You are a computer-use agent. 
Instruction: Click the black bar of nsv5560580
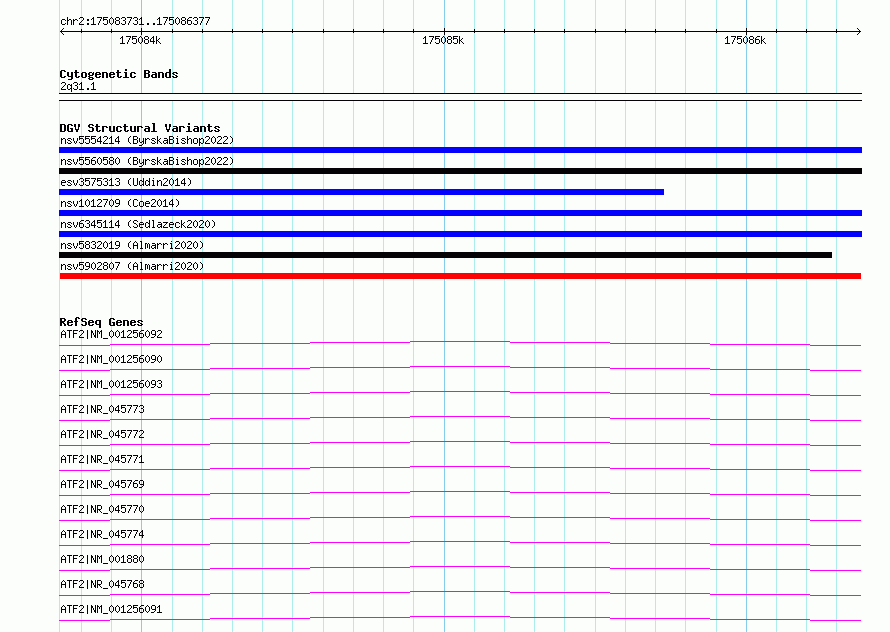point(460,171)
